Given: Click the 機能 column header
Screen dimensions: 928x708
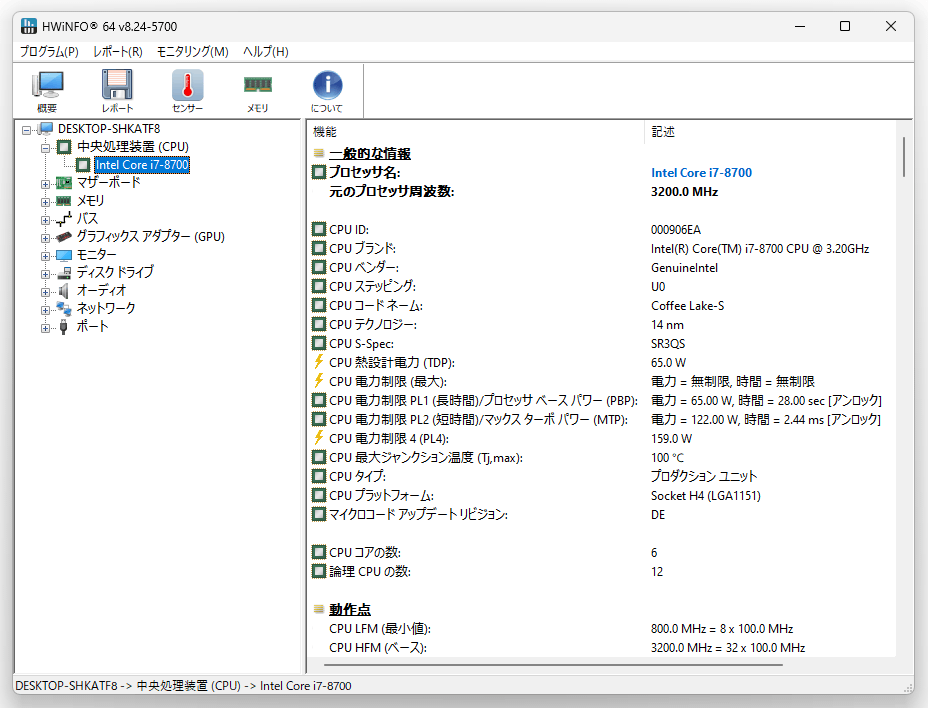Looking at the screenshot, I should pos(476,131).
